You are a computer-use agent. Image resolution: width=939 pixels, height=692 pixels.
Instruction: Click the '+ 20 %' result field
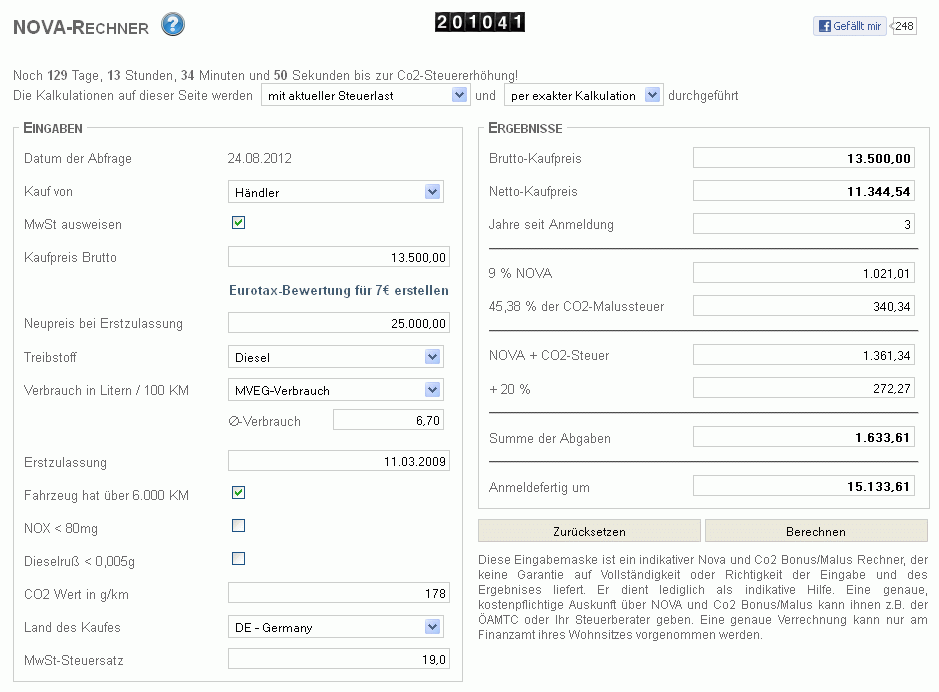coord(804,388)
